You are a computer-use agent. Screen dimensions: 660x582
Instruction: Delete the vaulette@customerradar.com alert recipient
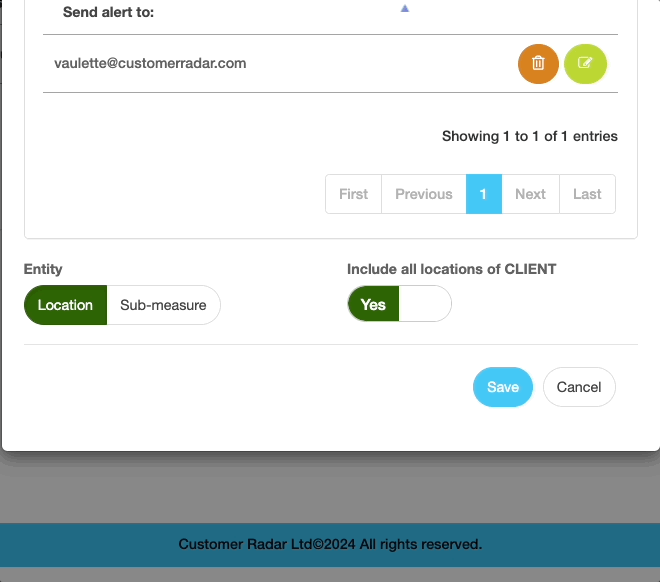point(538,64)
